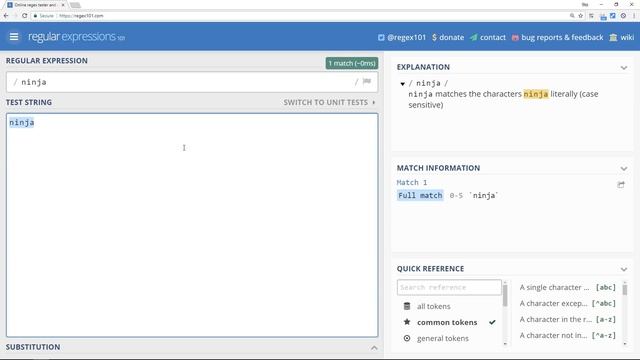Select the [abc] single character reference
The image size is (640, 360).
(567, 287)
